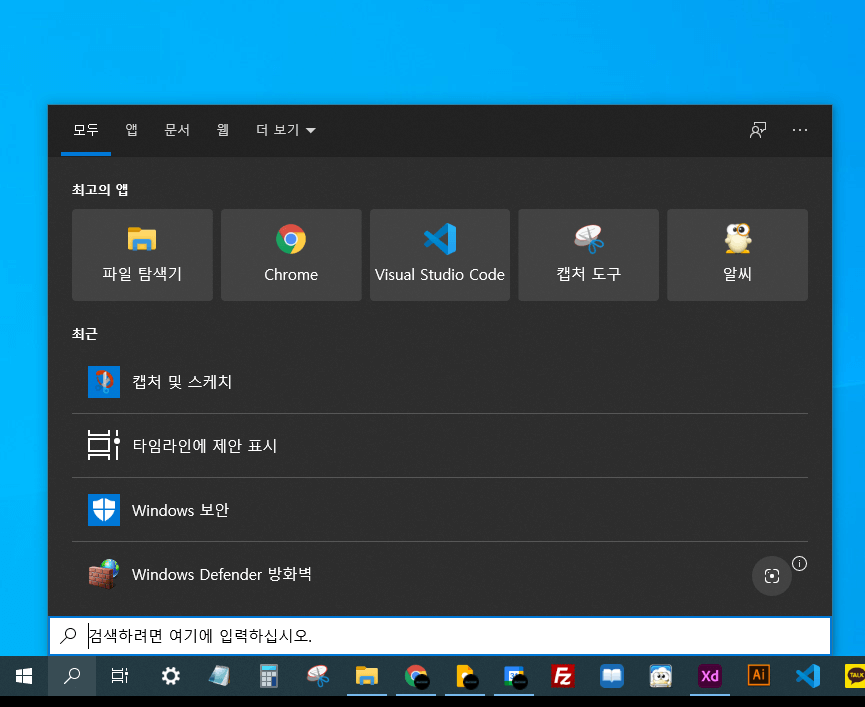Screen dimensions: 865x707
Task: Open File Explorer on the taskbar
Action: click(367, 676)
